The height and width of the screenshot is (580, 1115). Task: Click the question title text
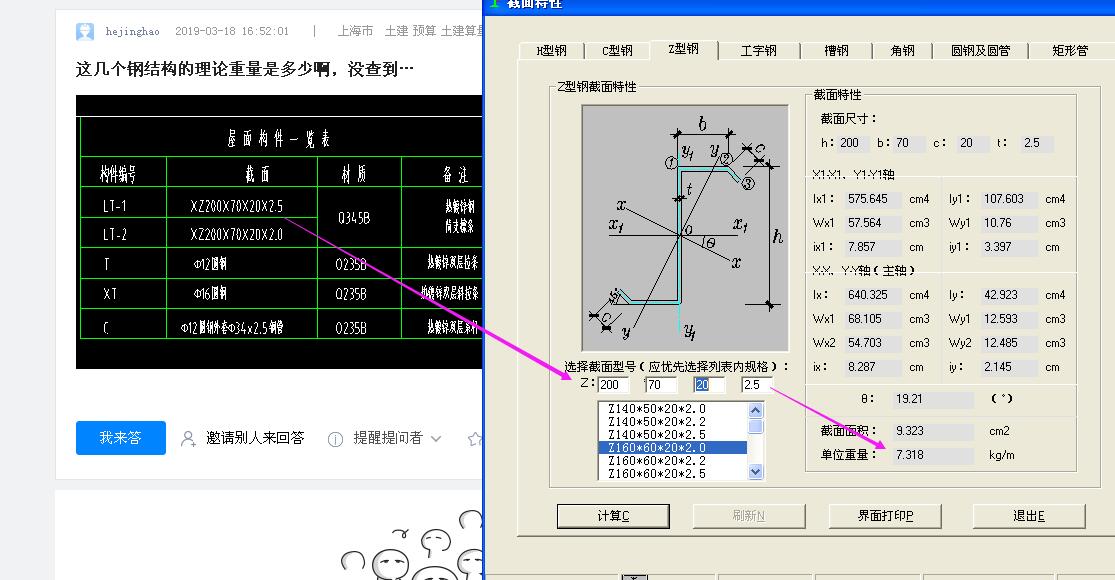pos(245,69)
